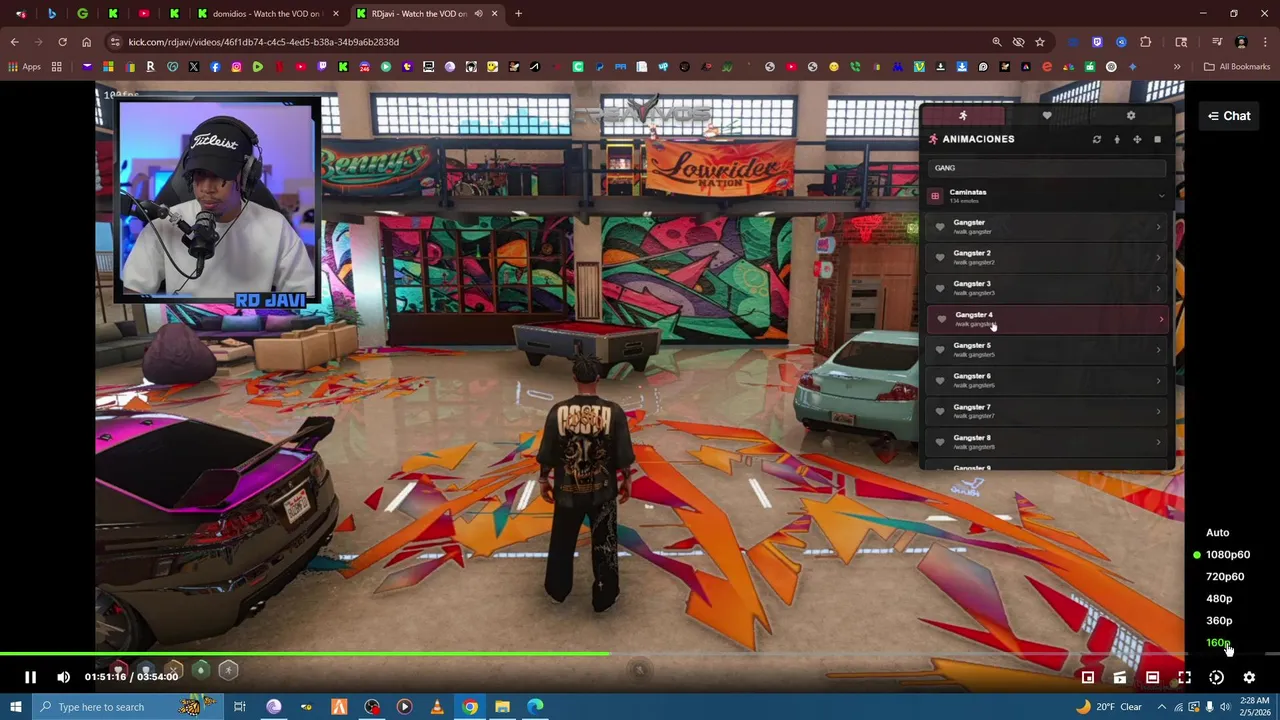Open VLC from the taskbar
Image resolution: width=1280 pixels, height=720 pixels.
pyautogui.click(x=437, y=707)
